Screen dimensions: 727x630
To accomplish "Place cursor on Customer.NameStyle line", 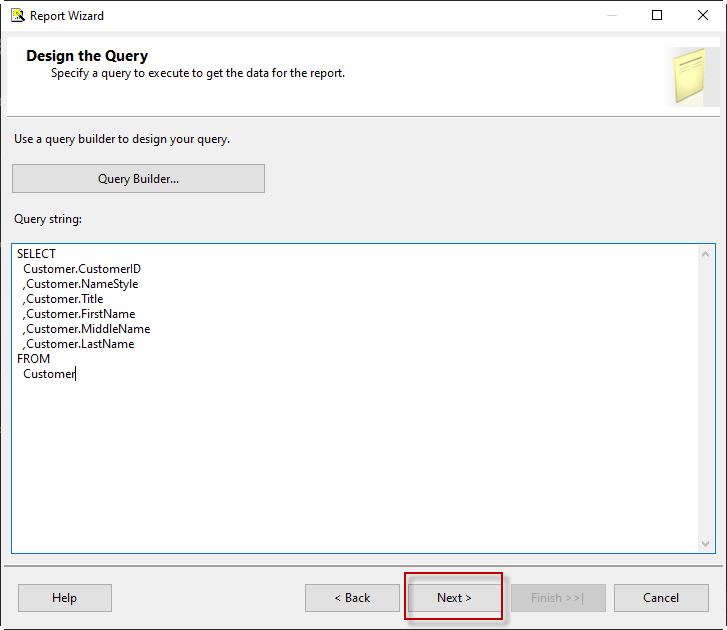I will [x=81, y=284].
